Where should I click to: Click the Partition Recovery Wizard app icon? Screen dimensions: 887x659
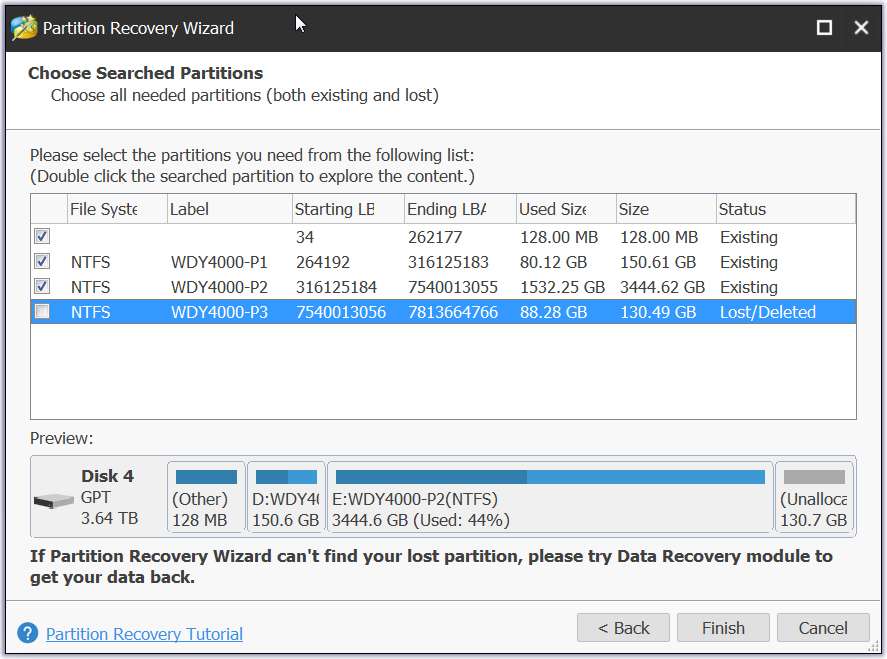[24, 27]
